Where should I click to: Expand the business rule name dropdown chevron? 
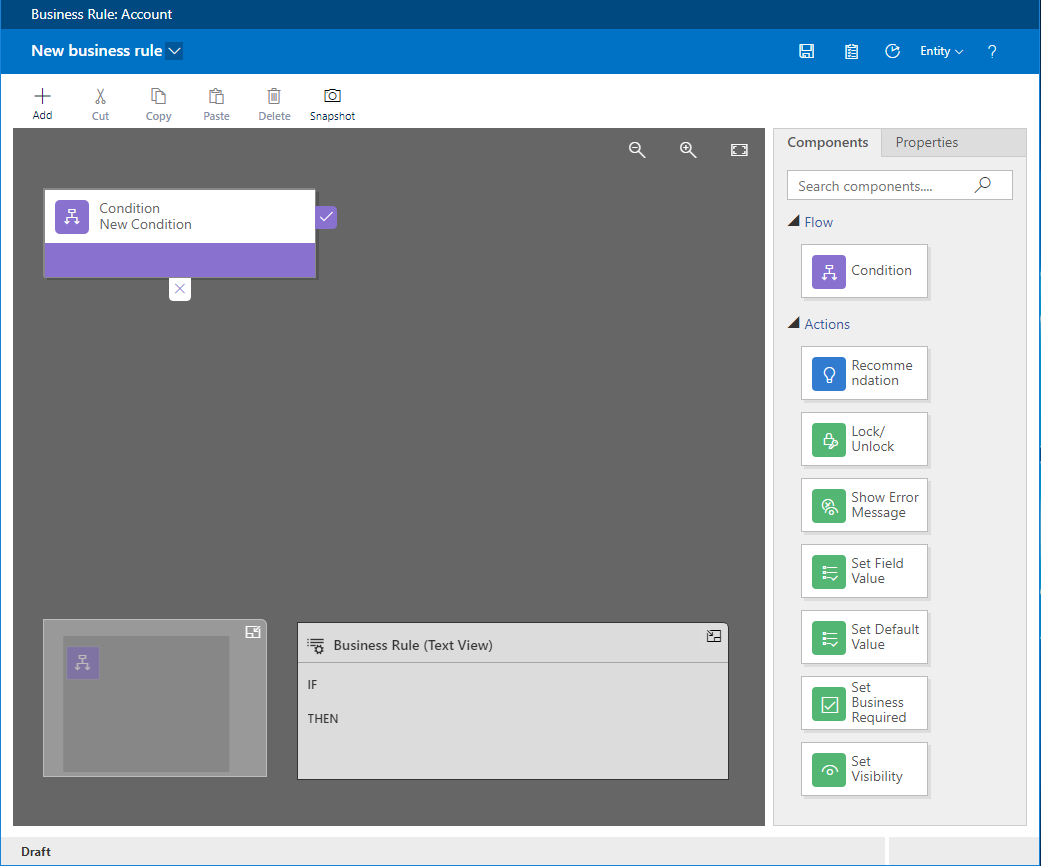(175, 51)
